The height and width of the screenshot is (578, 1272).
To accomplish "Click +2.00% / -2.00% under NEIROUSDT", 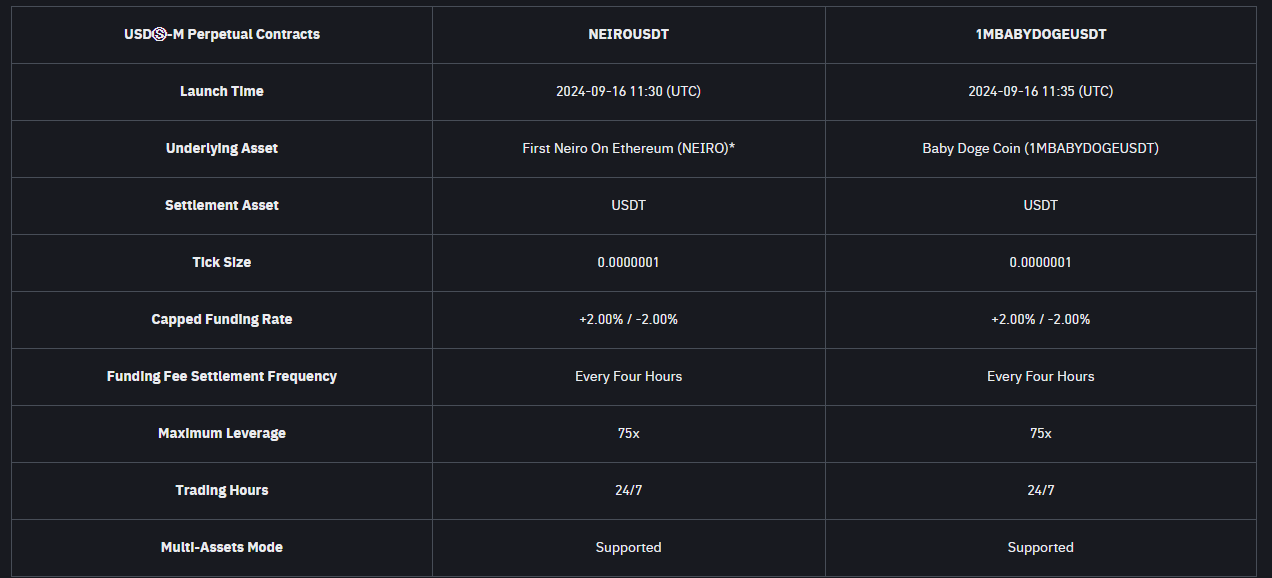I will (628, 319).
